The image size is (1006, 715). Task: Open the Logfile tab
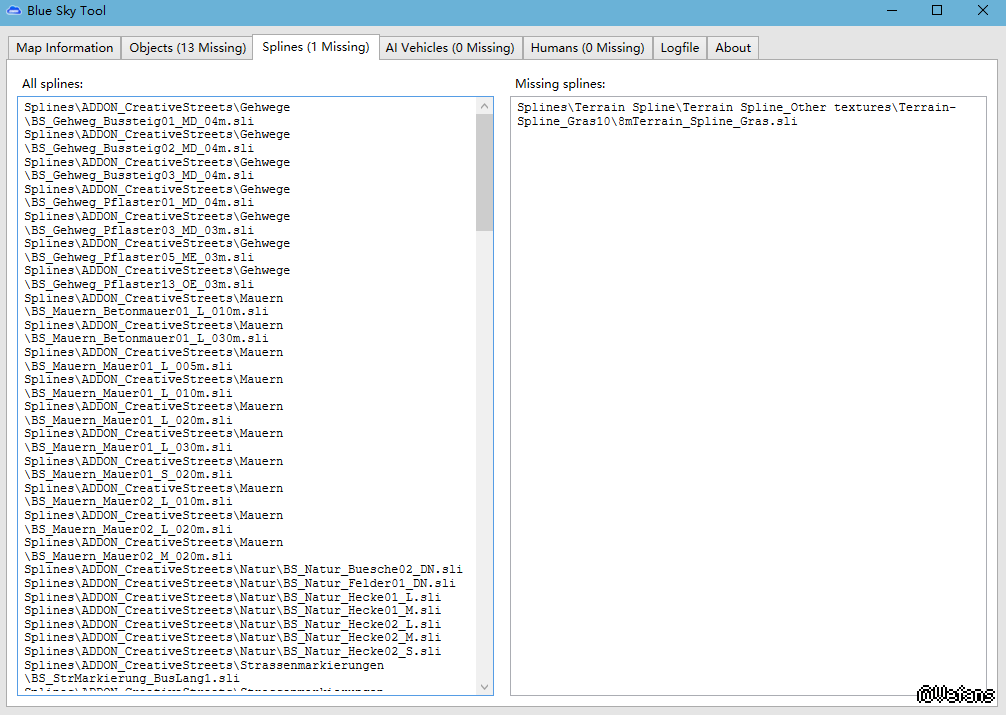(680, 48)
